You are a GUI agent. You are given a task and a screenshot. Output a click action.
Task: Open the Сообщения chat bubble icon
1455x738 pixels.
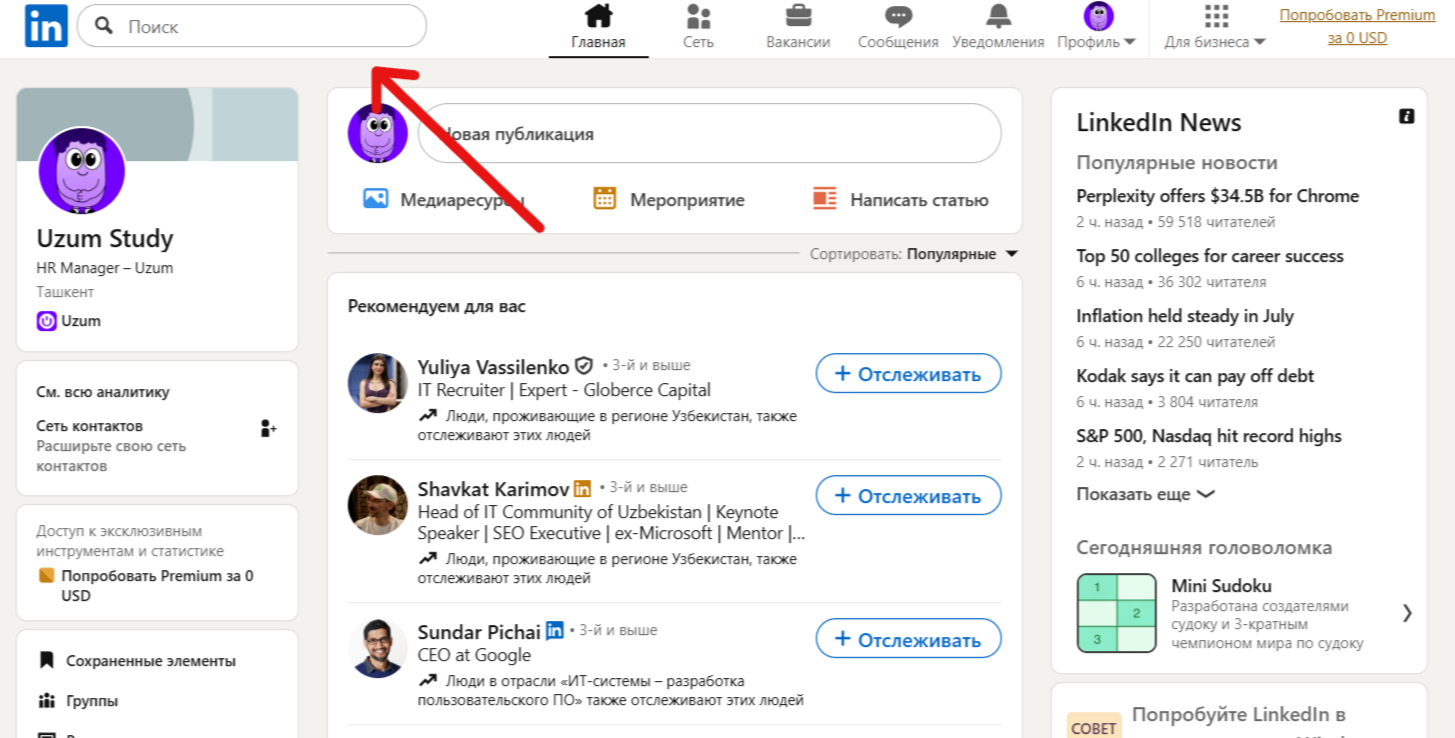(x=898, y=16)
